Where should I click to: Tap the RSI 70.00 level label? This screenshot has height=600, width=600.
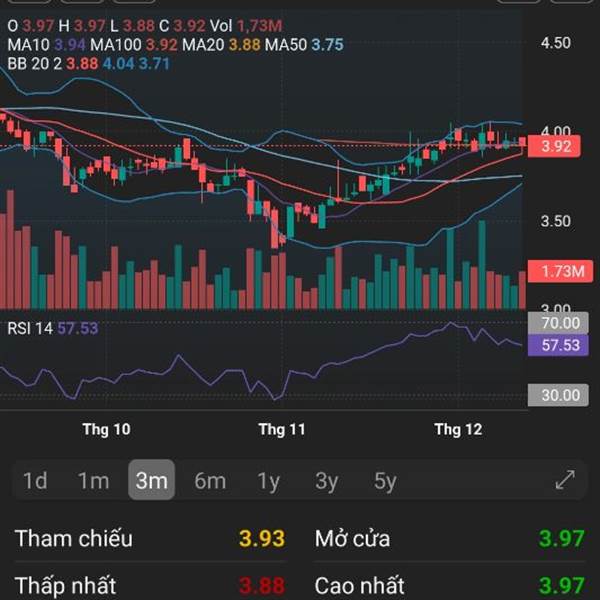click(558, 323)
